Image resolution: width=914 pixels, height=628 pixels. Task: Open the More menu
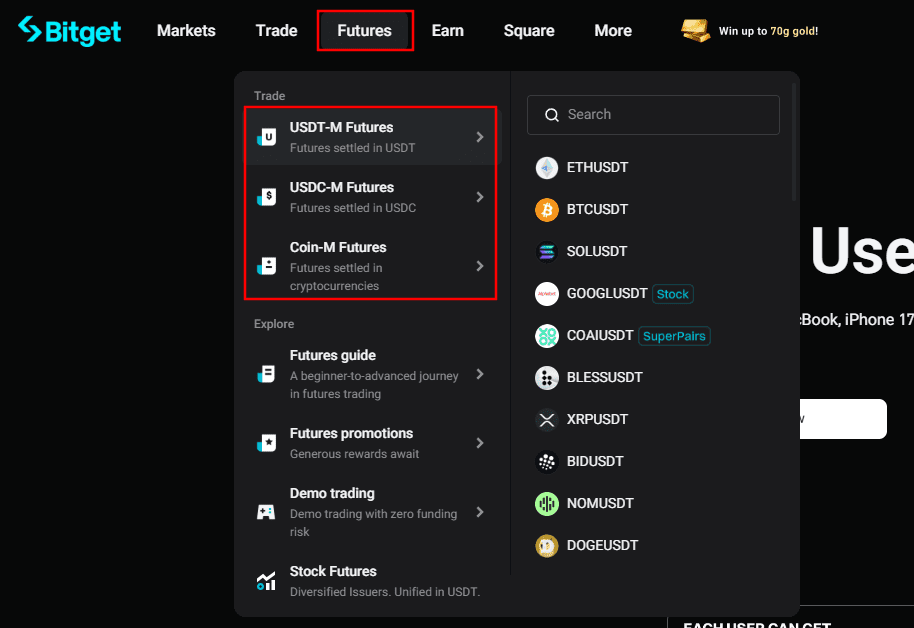point(613,30)
